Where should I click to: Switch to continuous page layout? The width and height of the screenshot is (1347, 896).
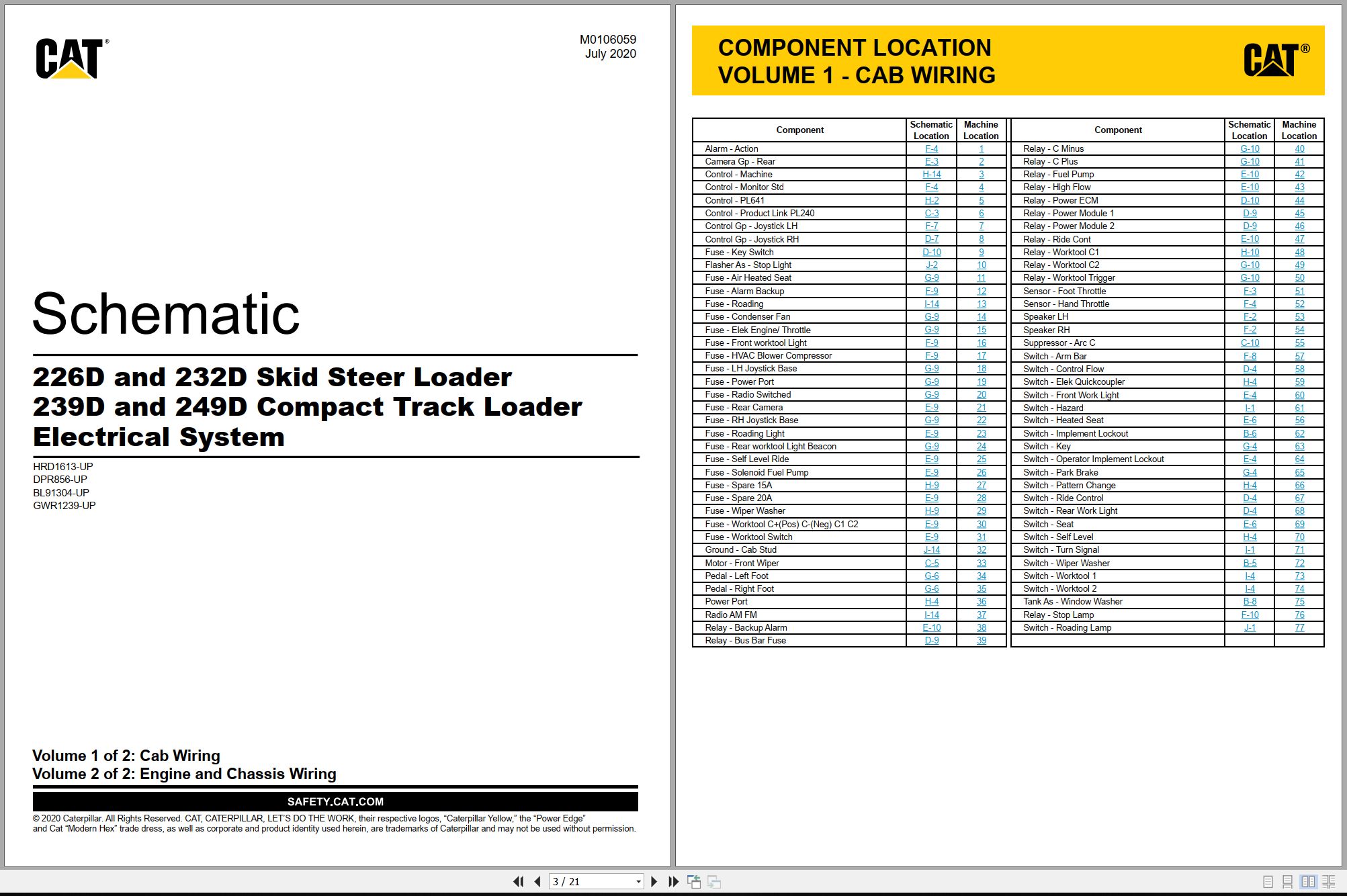pyautogui.click(x=1287, y=881)
